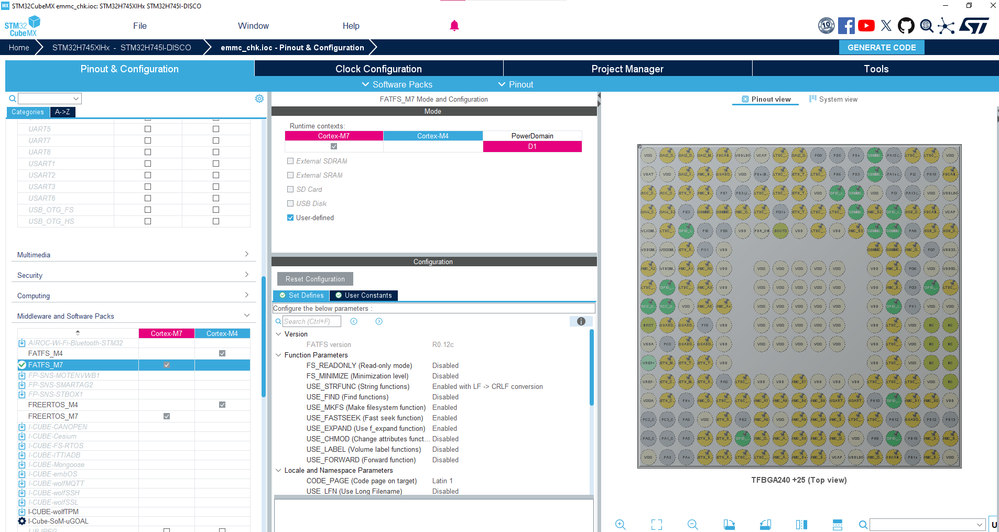Screen dimensions: 999x532
Task: Open the ST Facebook page icon
Action: pos(846,25)
